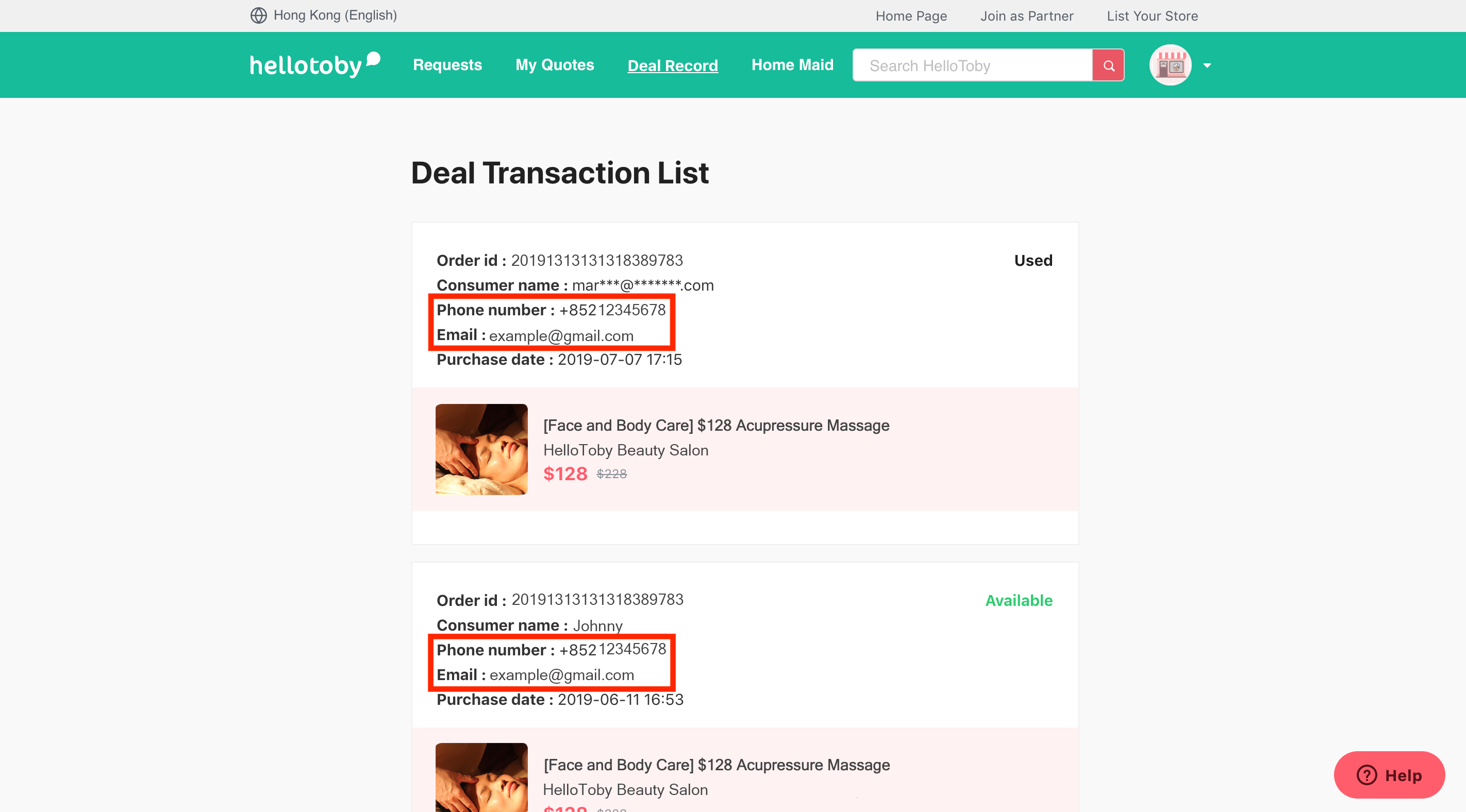Open Home Maid menu item

pyautogui.click(x=792, y=65)
